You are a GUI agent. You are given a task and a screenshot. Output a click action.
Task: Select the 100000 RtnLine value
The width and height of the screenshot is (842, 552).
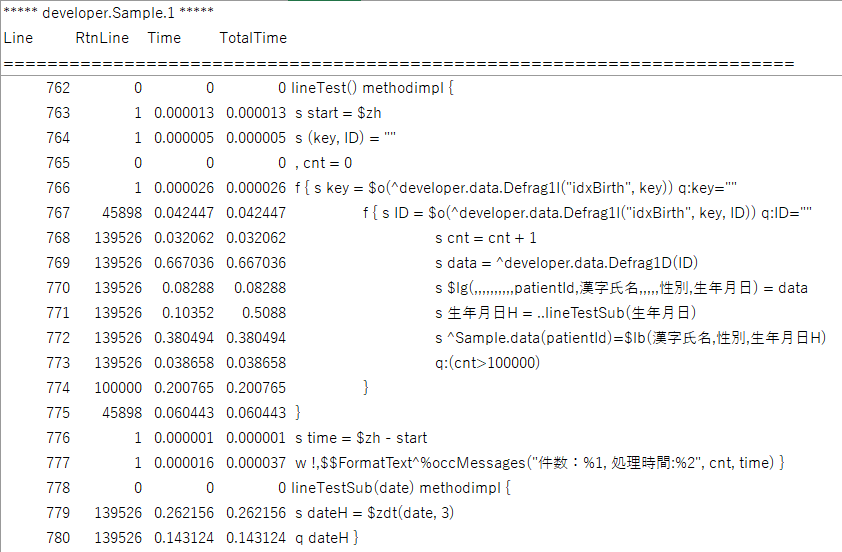116,388
